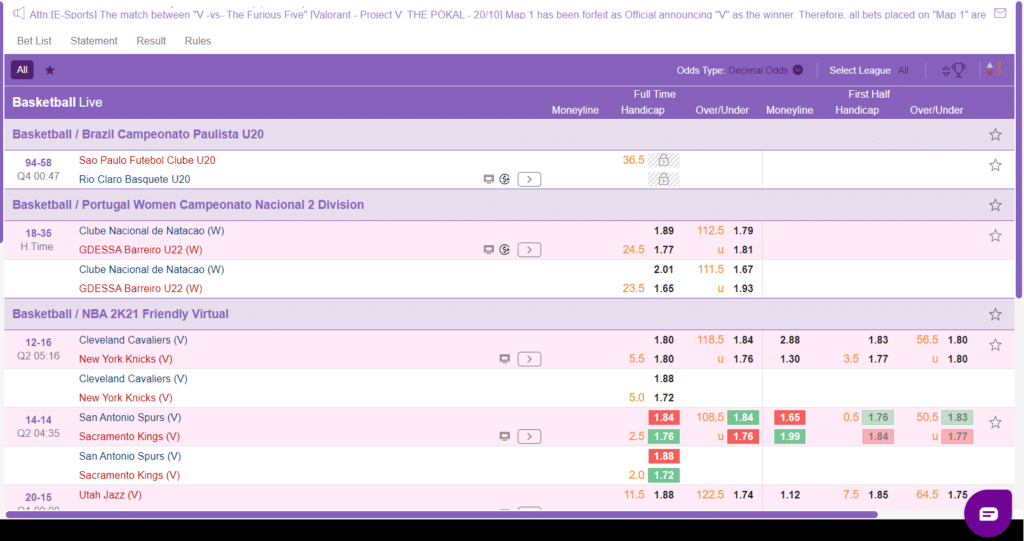Favorite the Brazil Campeonato Paulista U20 league
The width and height of the screenshot is (1024, 541).
pyautogui.click(x=995, y=135)
